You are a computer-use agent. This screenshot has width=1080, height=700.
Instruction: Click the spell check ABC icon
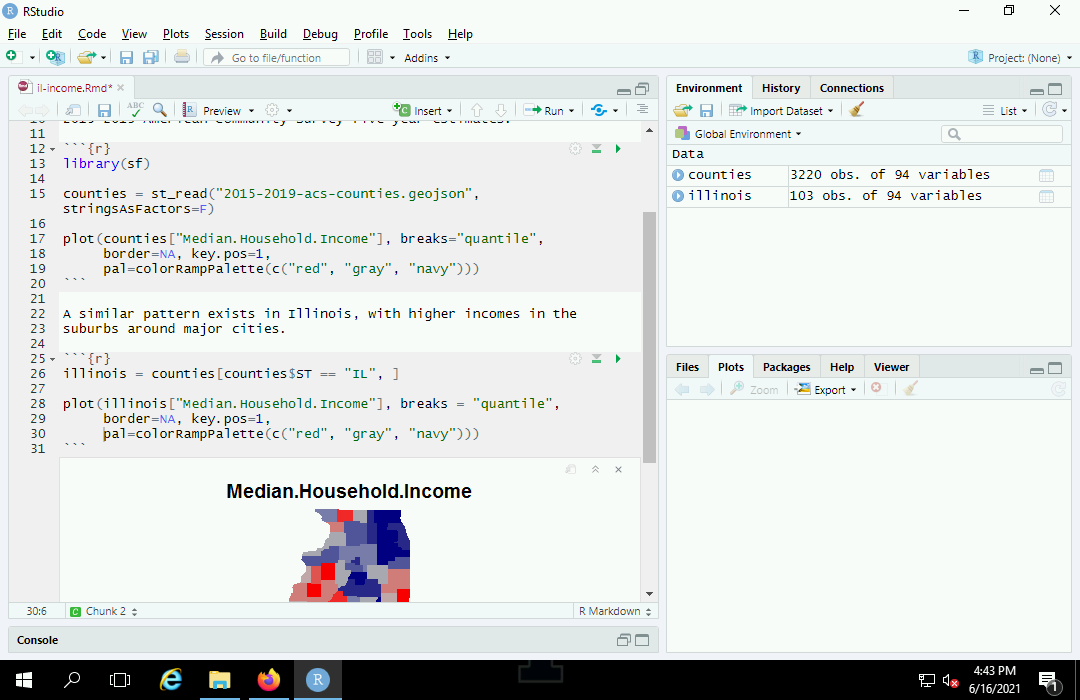(x=135, y=110)
